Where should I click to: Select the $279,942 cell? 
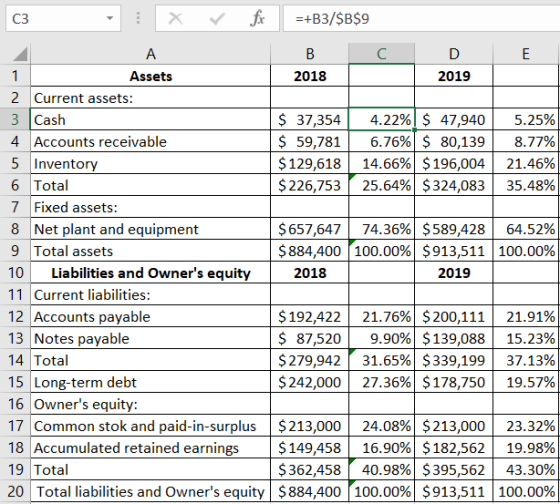point(310,360)
